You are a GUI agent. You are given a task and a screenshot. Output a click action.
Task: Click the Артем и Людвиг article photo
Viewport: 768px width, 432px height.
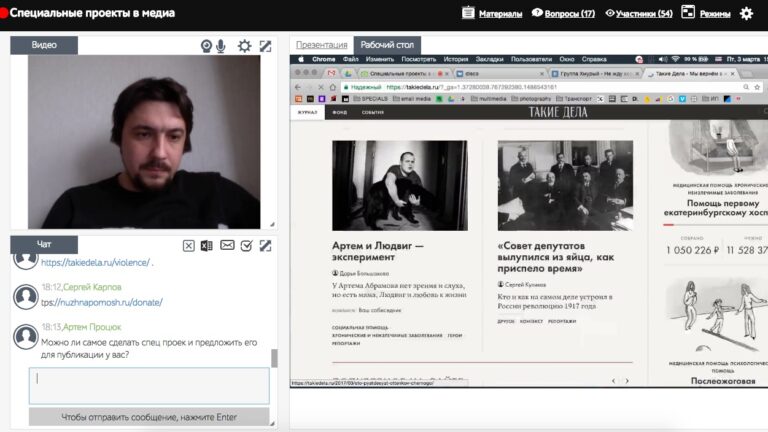[x=400, y=186]
